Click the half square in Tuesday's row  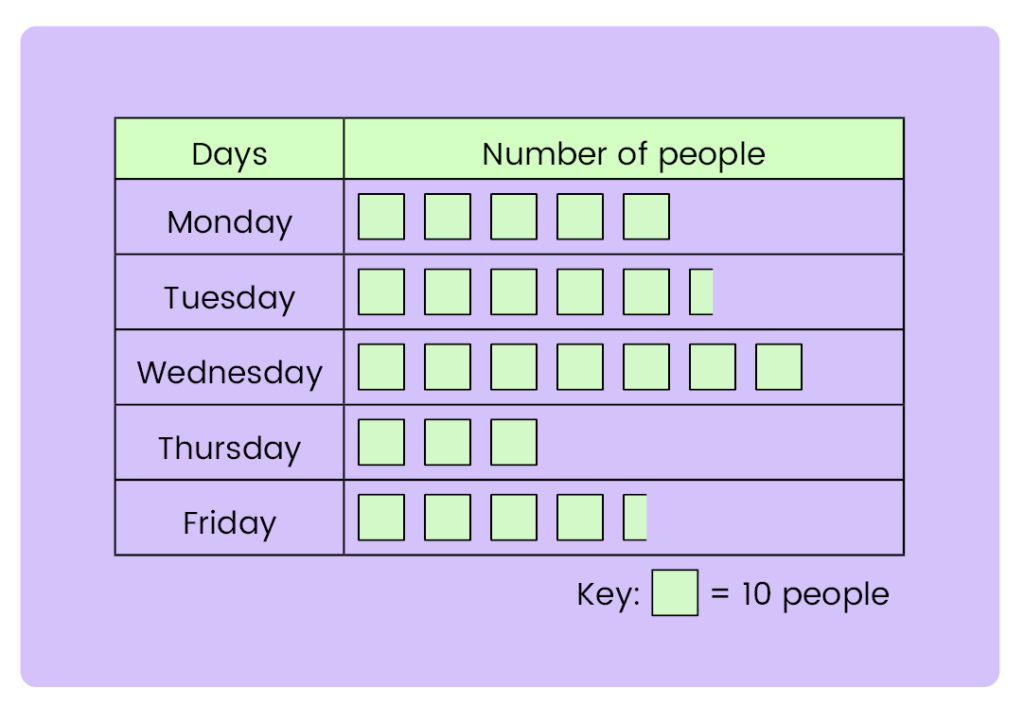(701, 292)
